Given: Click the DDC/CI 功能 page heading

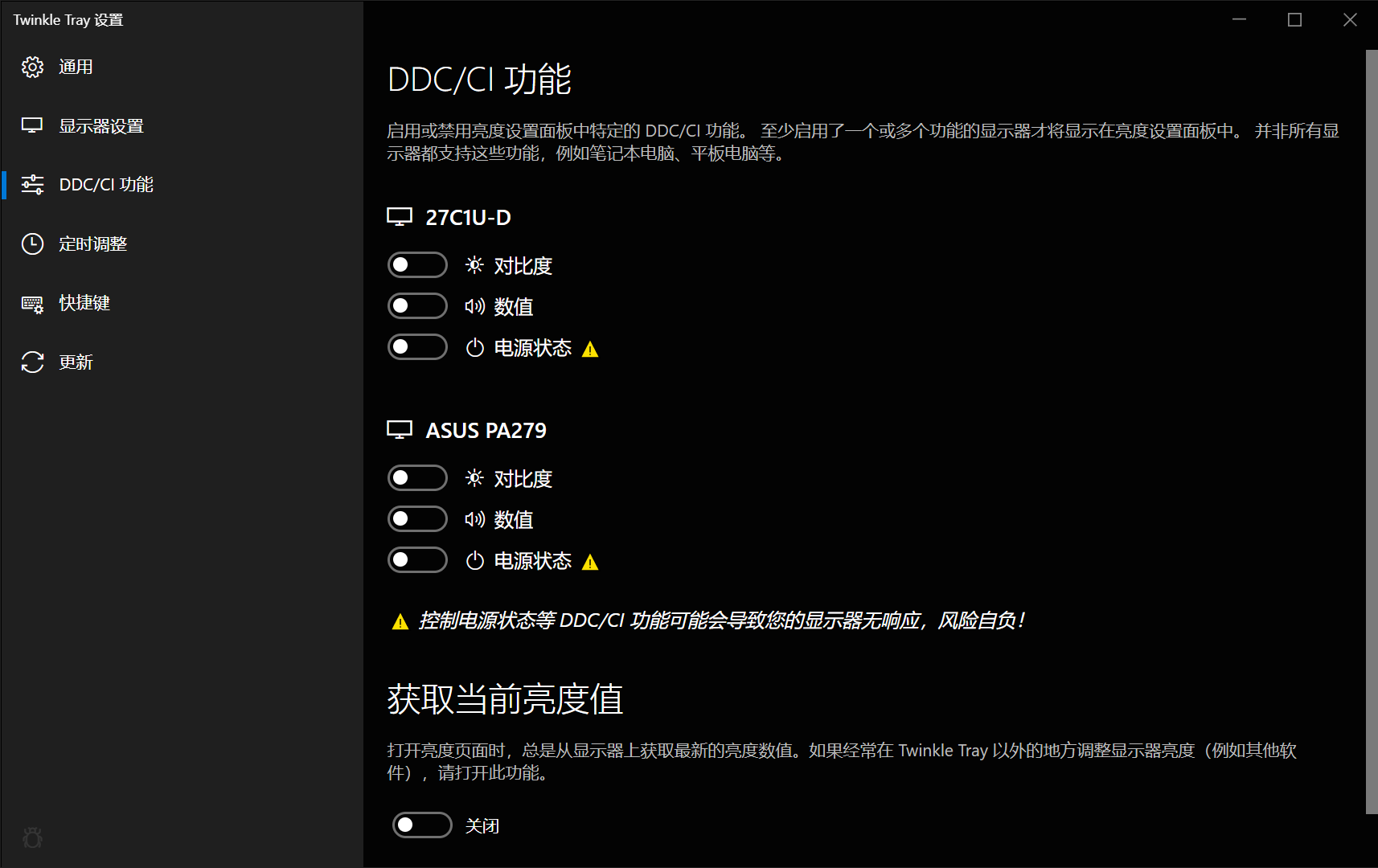Looking at the screenshot, I should 479,80.
